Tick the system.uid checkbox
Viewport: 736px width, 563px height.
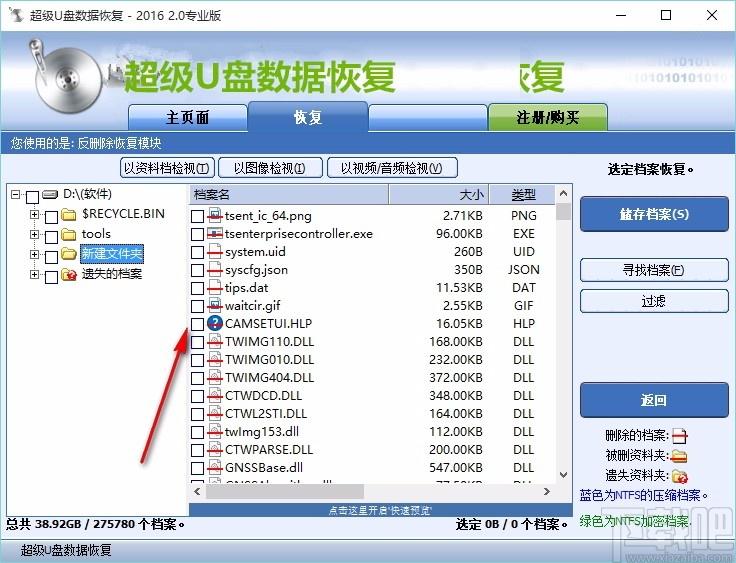tap(198, 252)
